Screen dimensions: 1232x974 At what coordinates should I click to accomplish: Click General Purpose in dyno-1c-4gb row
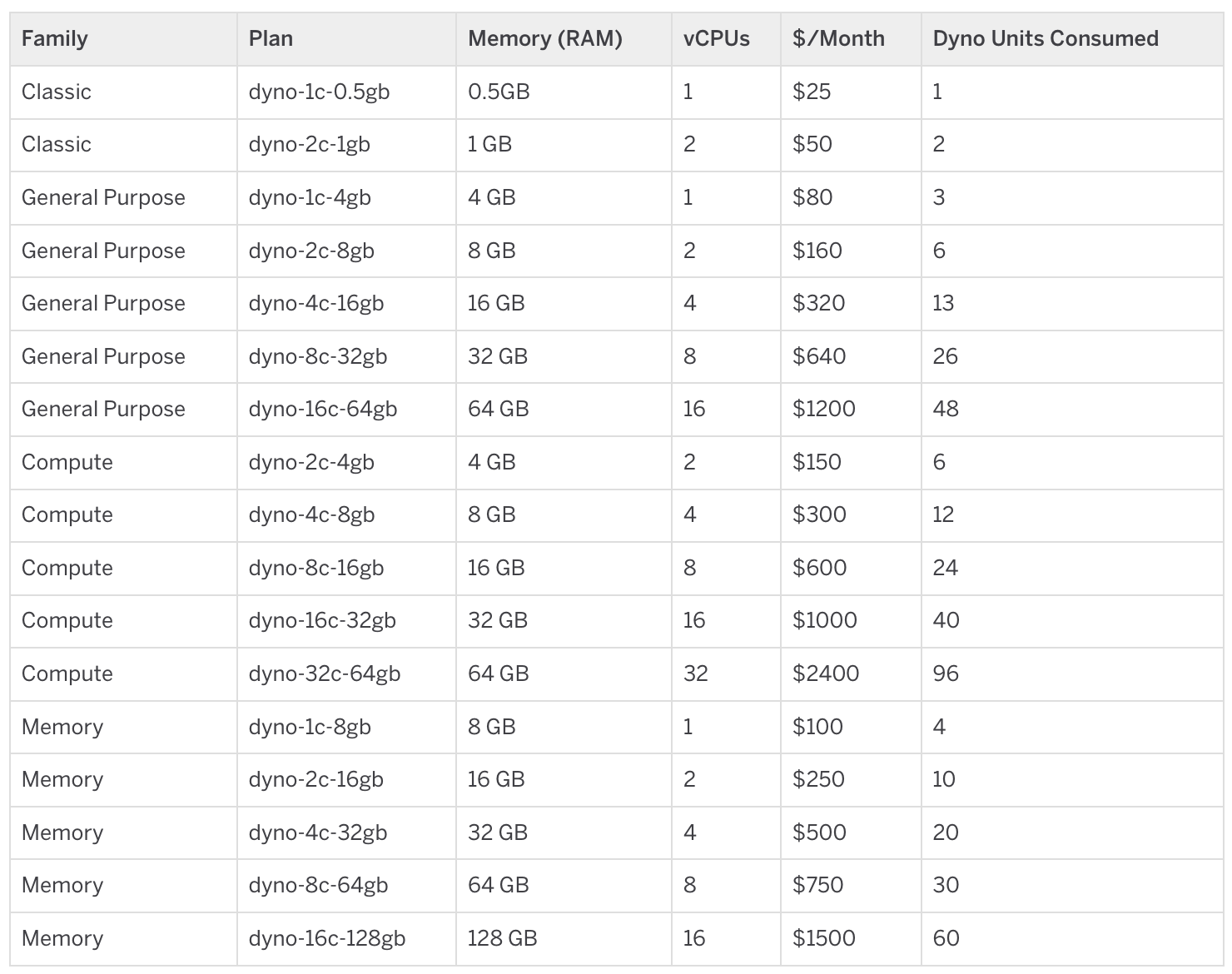pyautogui.click(x=103, y=197)
